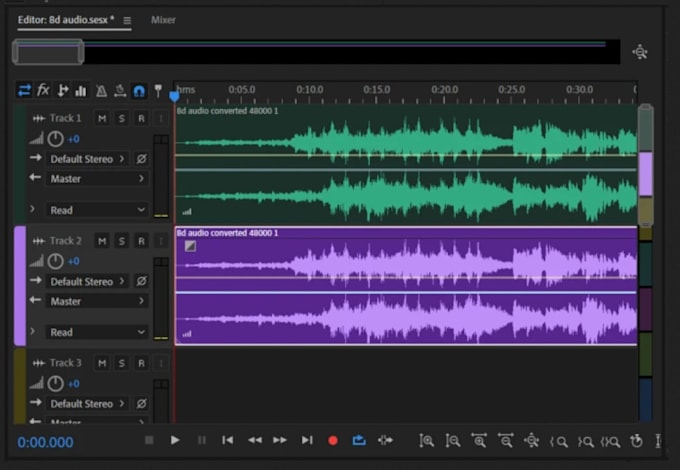Adjust the Track 1 volume knob
The width and height of the screenshot is (680, 470).
pyautogui.click(x=56, y=139)
